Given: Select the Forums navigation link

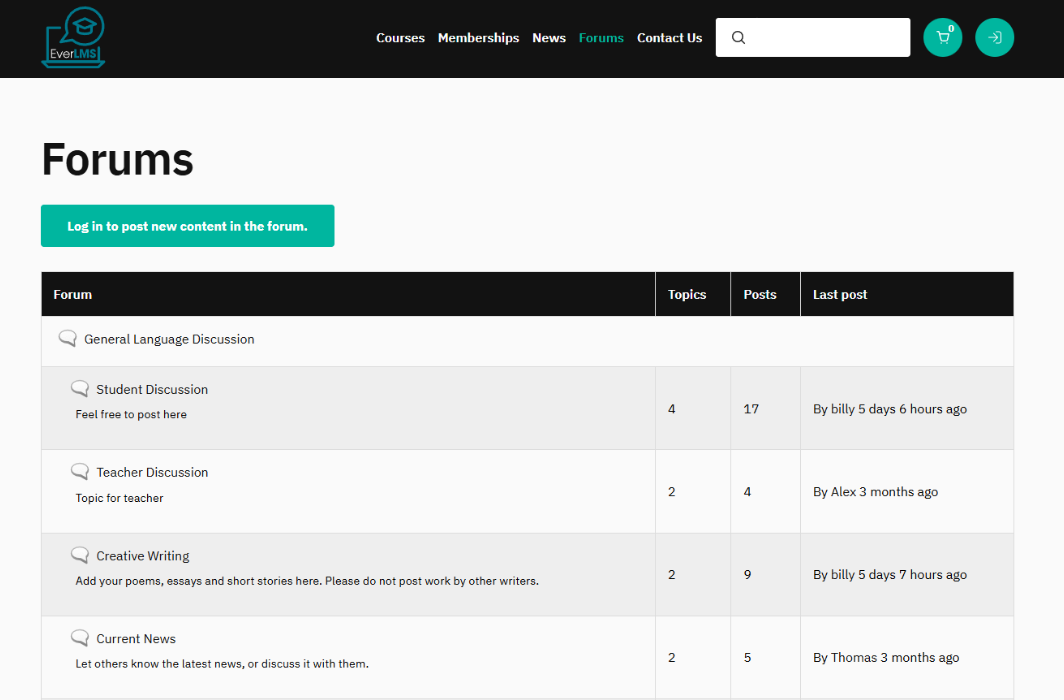Looking at the screenshot, I should [x=601, y=38].
